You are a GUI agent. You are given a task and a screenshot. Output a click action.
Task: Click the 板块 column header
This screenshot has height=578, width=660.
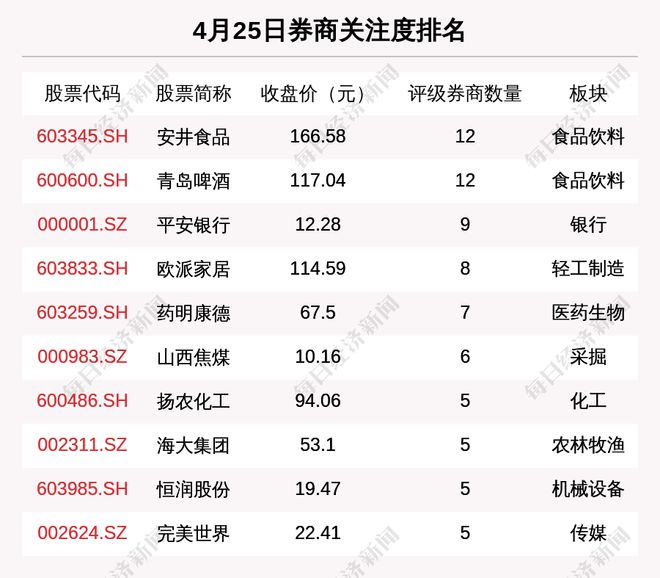[x=588, y=94]
